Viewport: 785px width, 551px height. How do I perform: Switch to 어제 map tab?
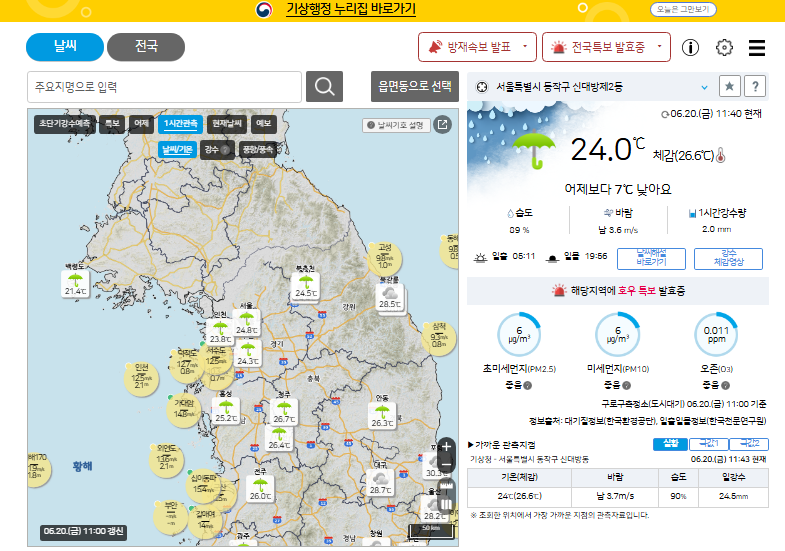(x=141, y=124)
